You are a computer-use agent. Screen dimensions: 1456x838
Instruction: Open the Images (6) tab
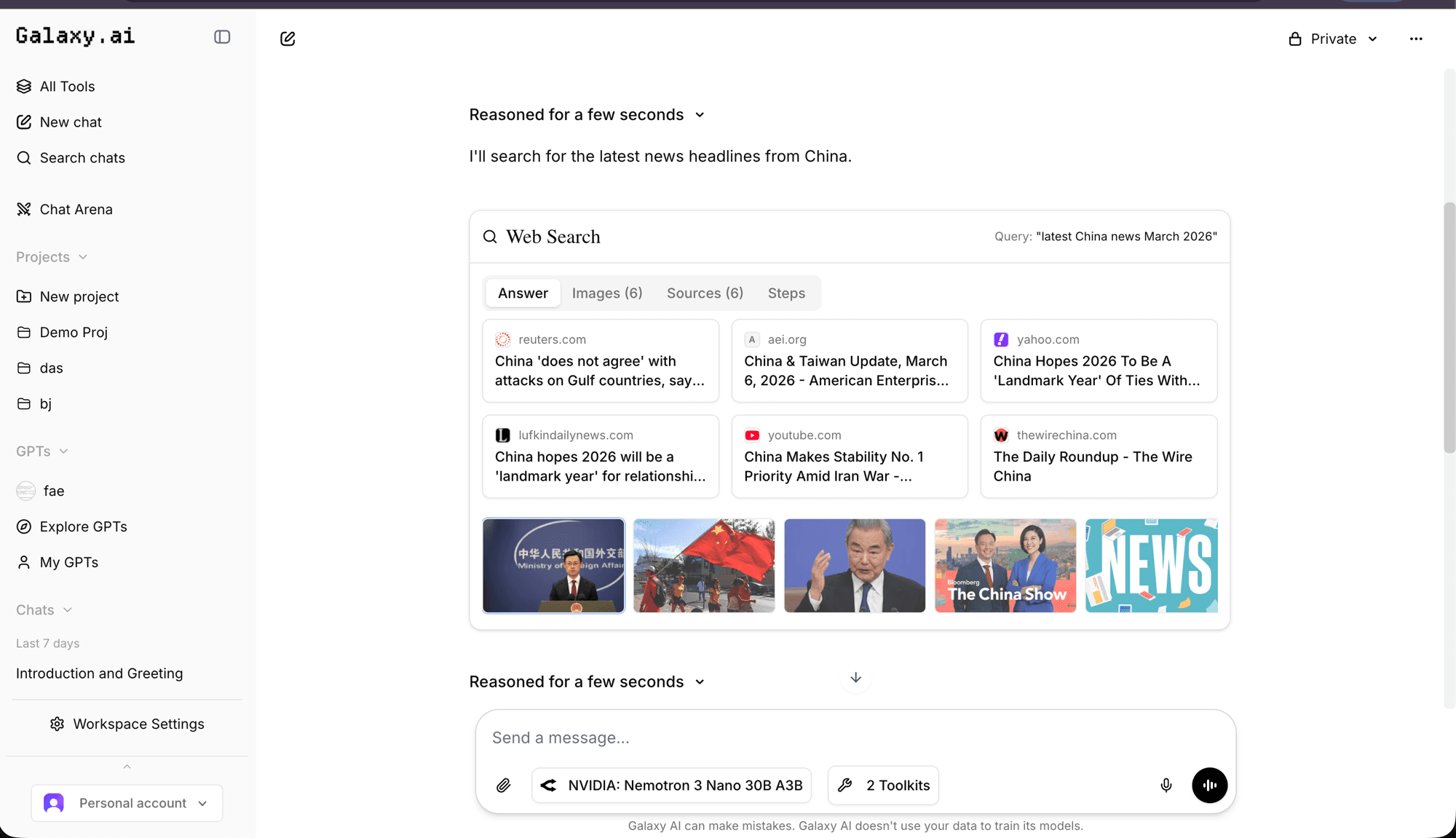(x=607, y=293)
